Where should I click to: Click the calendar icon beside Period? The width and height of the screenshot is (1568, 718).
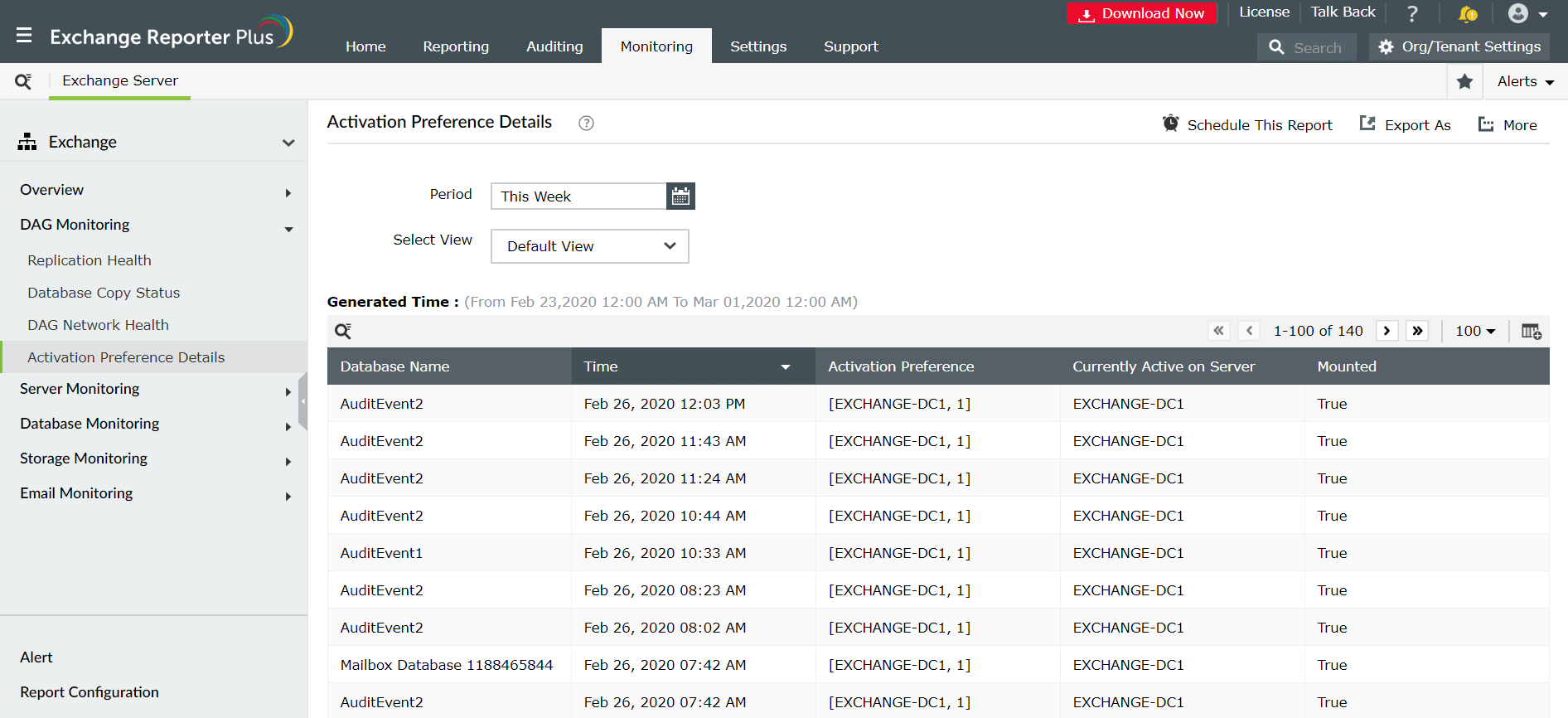(680, 196)
